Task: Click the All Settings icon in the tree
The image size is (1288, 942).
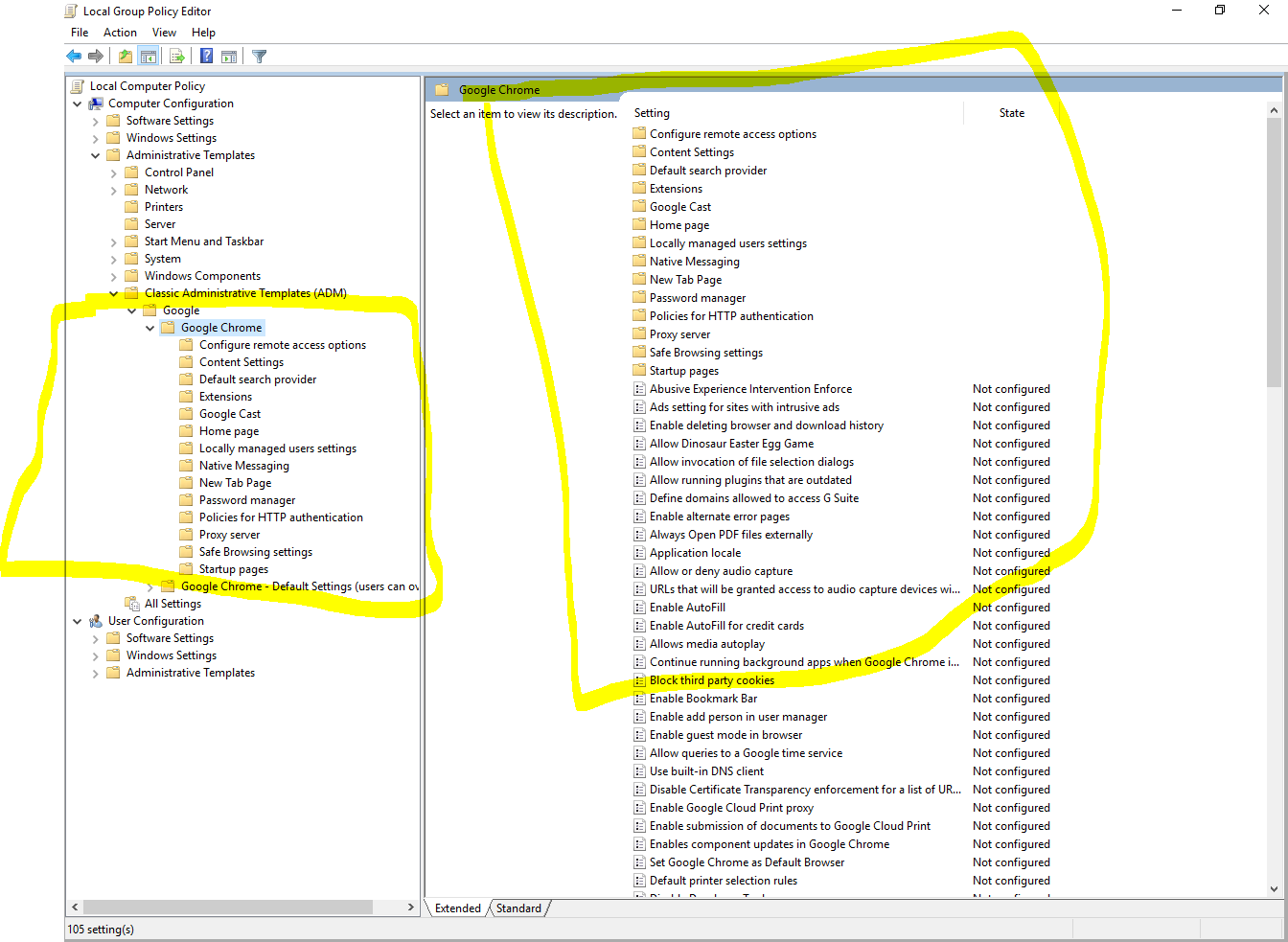Action: click(132, 604)
